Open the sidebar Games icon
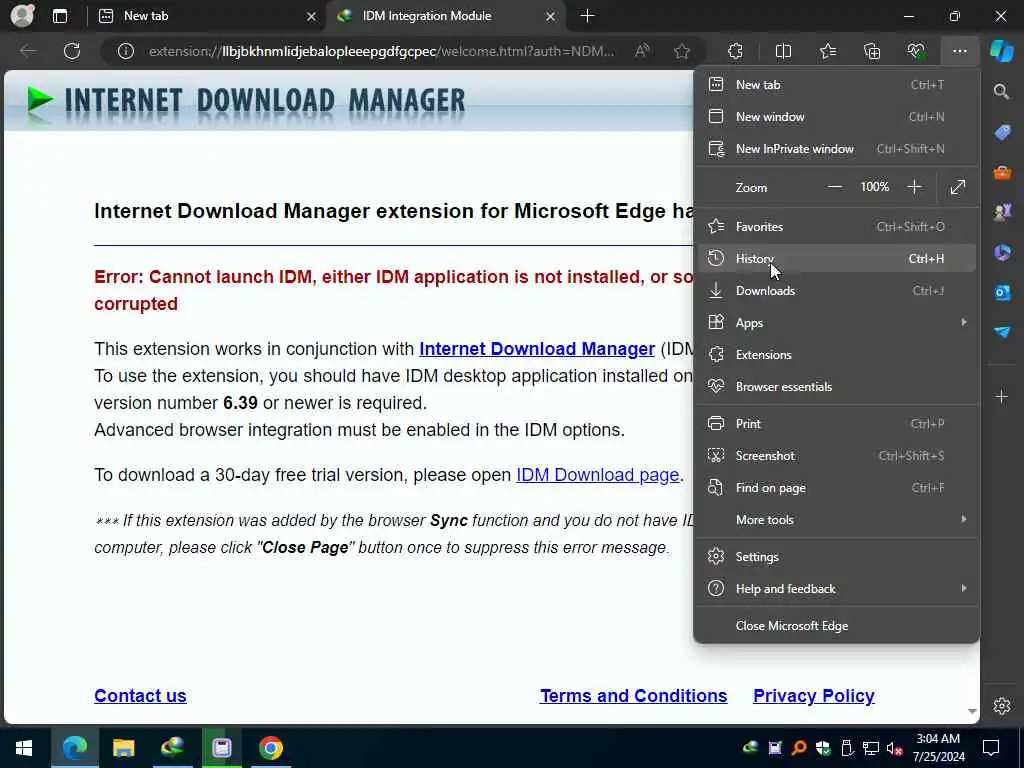This screenshot has height=768, width=1024. [1002, 212]
